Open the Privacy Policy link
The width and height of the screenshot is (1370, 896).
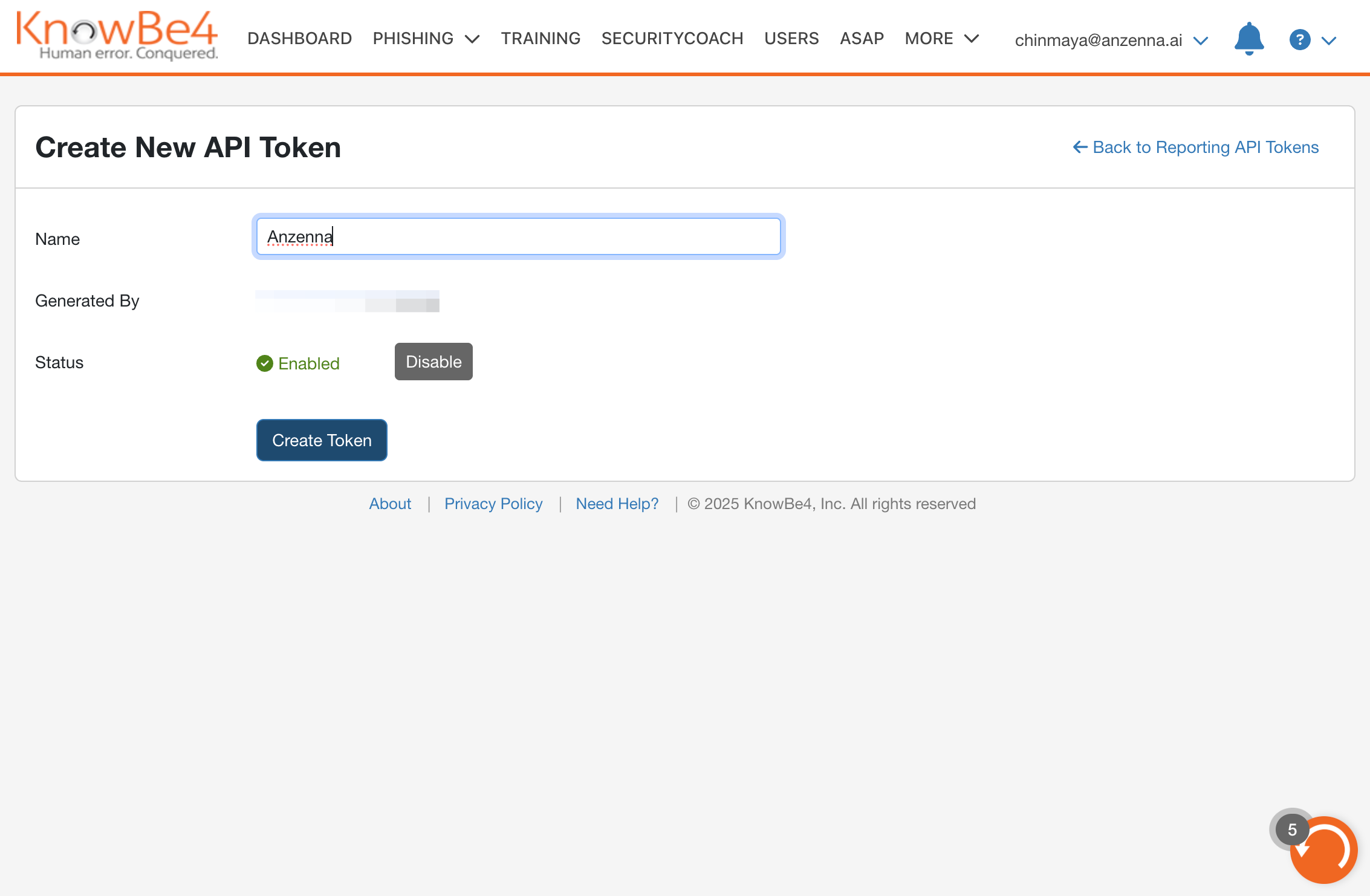(493, 504)
